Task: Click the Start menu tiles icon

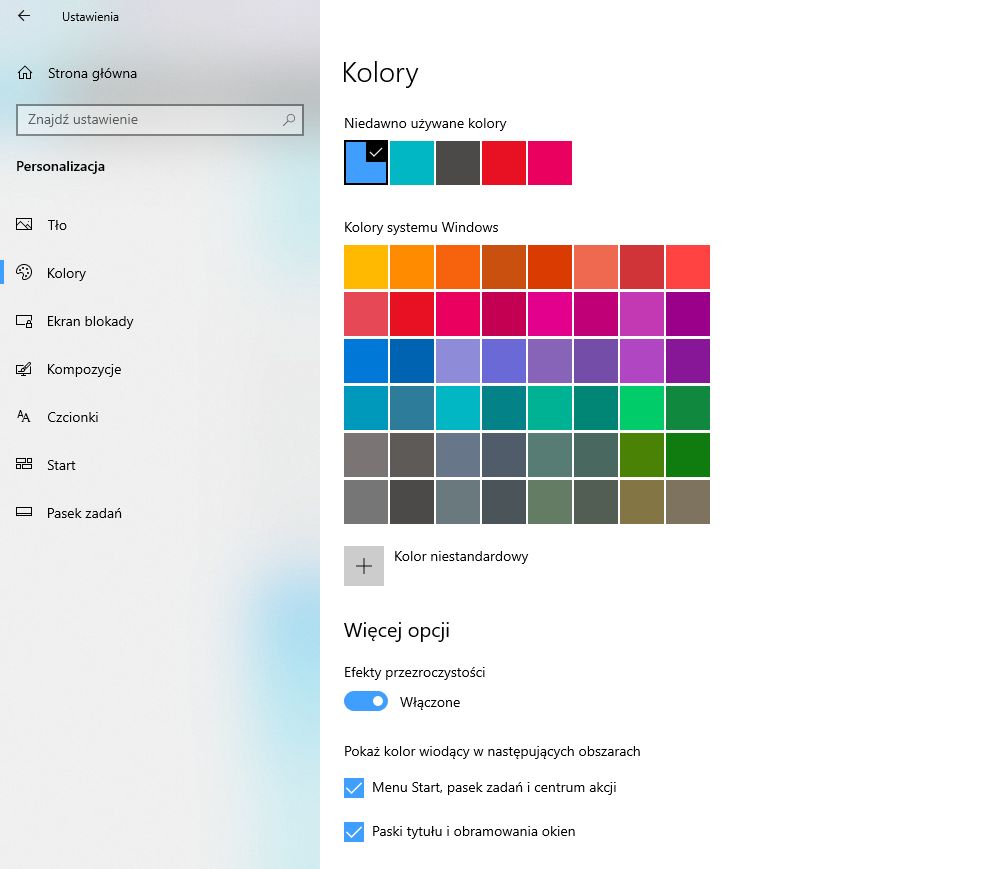Action: pyautogui.click(x=24, y=465)
